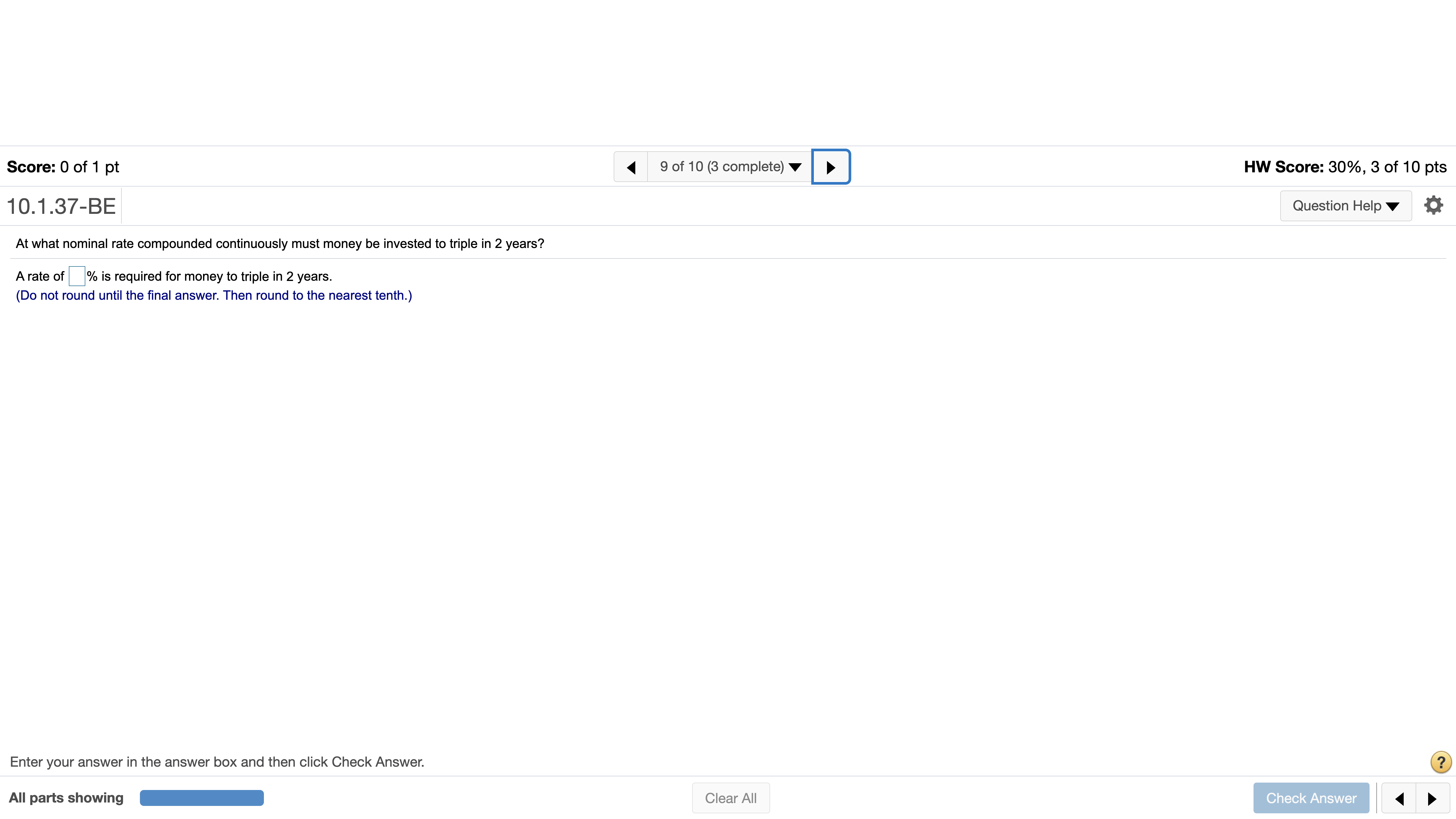Open the '9 of 10 (3 complete)' selector

(729, 167)
